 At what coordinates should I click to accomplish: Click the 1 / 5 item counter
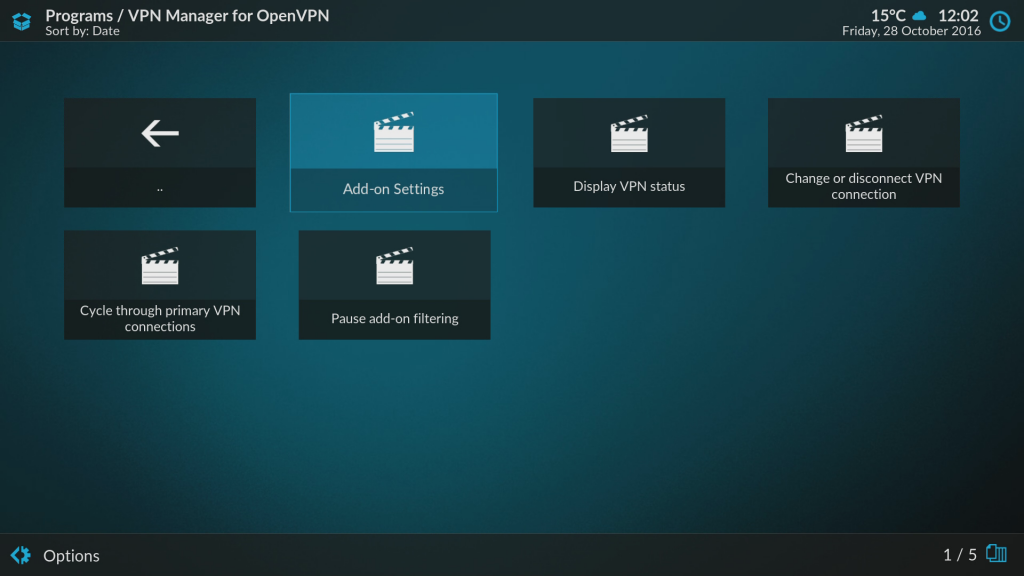[959, 555]
